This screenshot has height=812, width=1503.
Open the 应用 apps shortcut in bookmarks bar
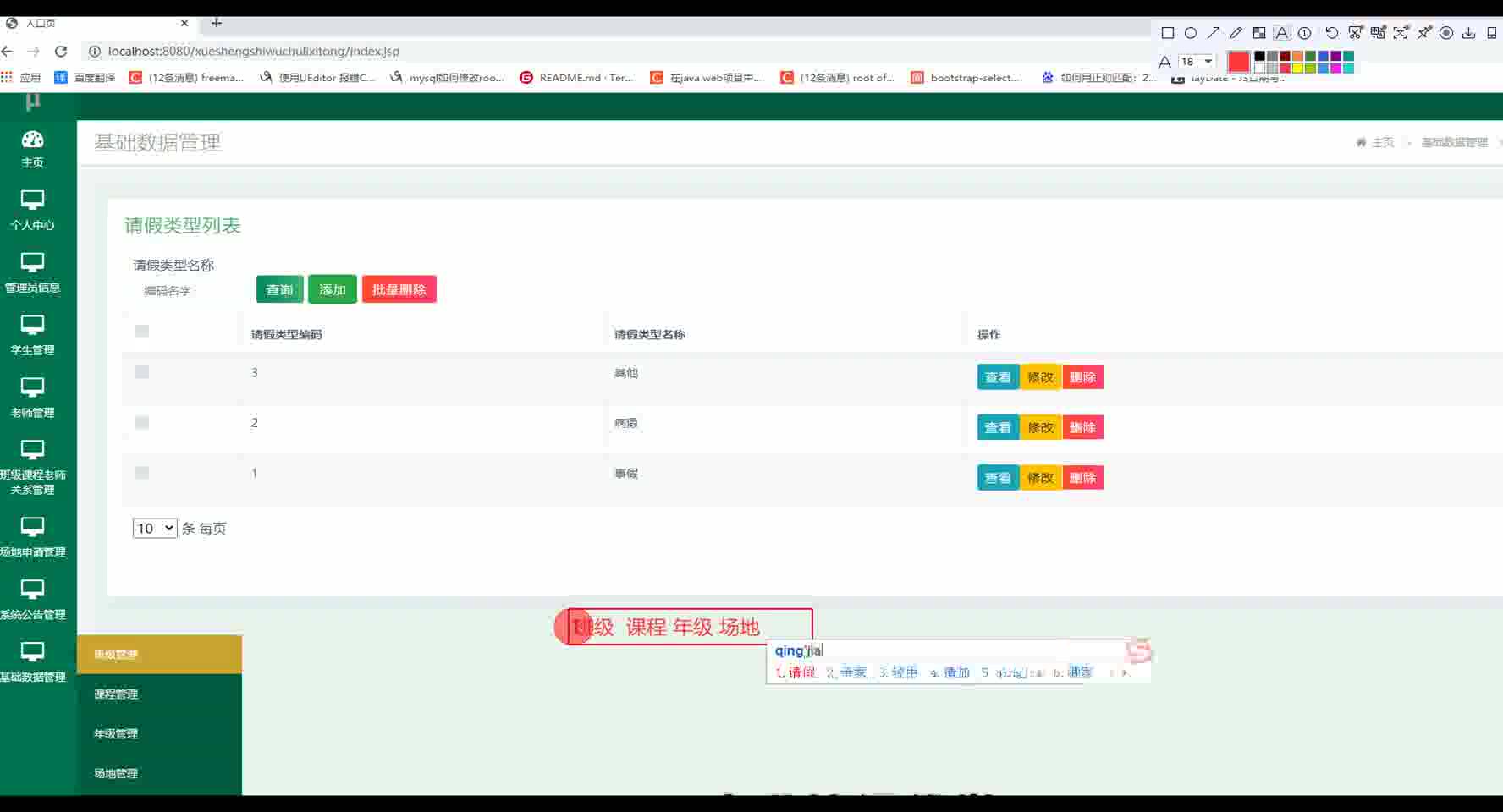(x=21, y=78)
